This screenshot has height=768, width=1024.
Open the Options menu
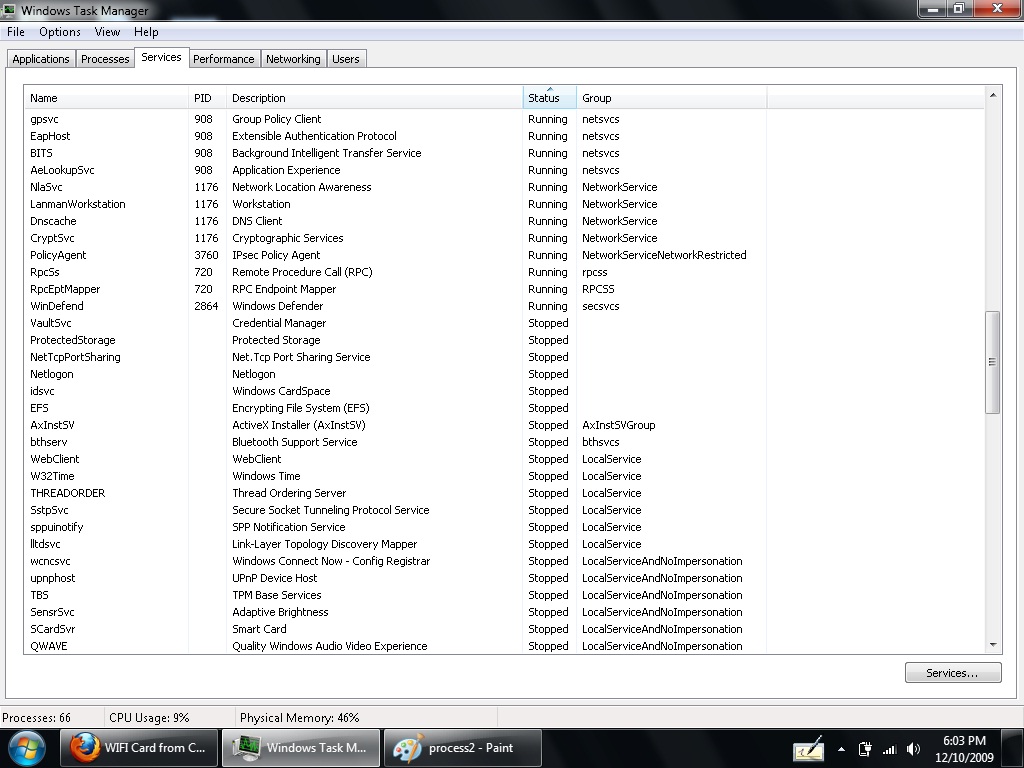pos(59,32)
